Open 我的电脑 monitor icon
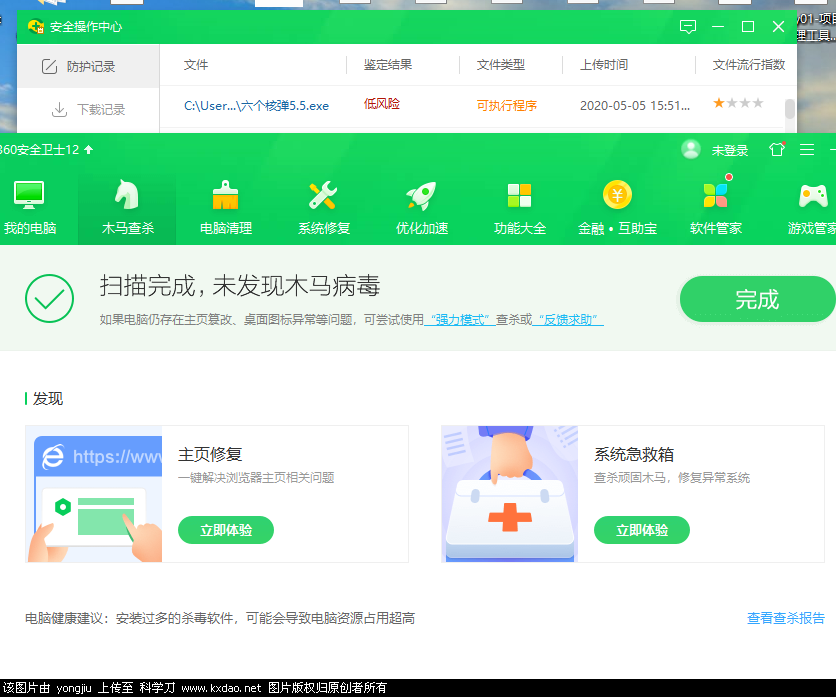Viewport: 836px width, 697px height. pyautogui.click(x=29, y=195)
